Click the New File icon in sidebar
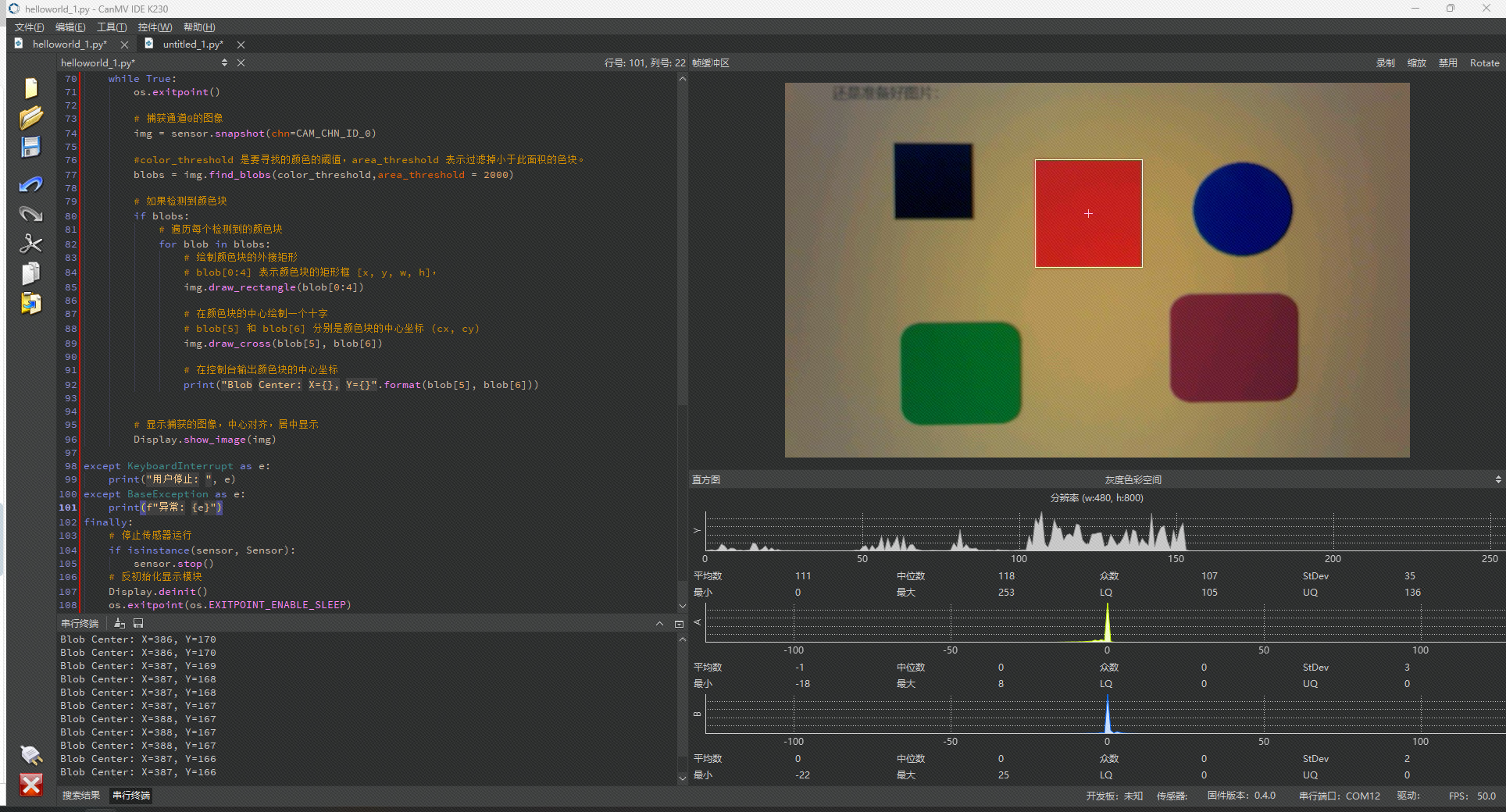This screenshot has height=812, width=1506. pos(31,88)
